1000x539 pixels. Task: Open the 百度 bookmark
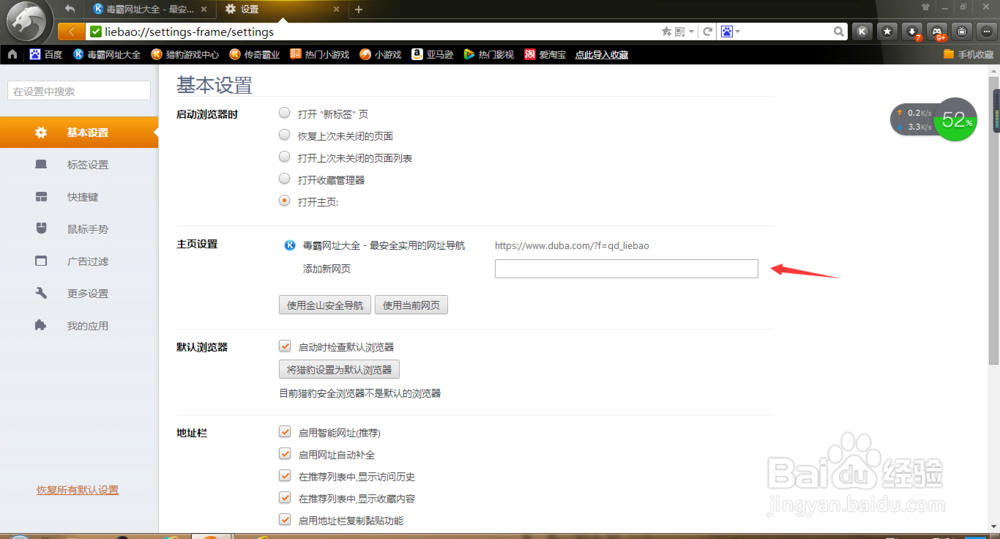[x=45, y=54]
